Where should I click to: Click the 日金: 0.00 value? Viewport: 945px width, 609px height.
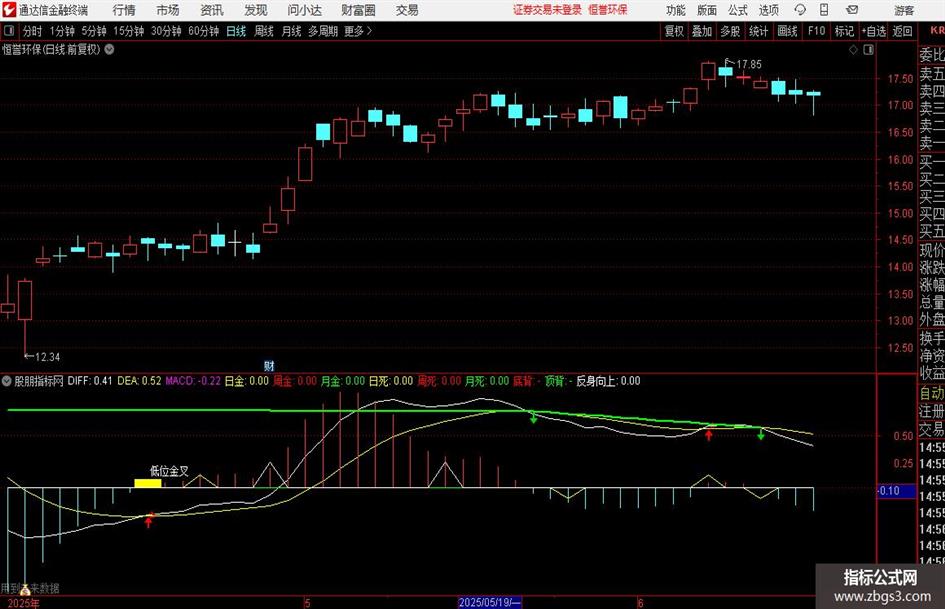(x=246, y=381)
